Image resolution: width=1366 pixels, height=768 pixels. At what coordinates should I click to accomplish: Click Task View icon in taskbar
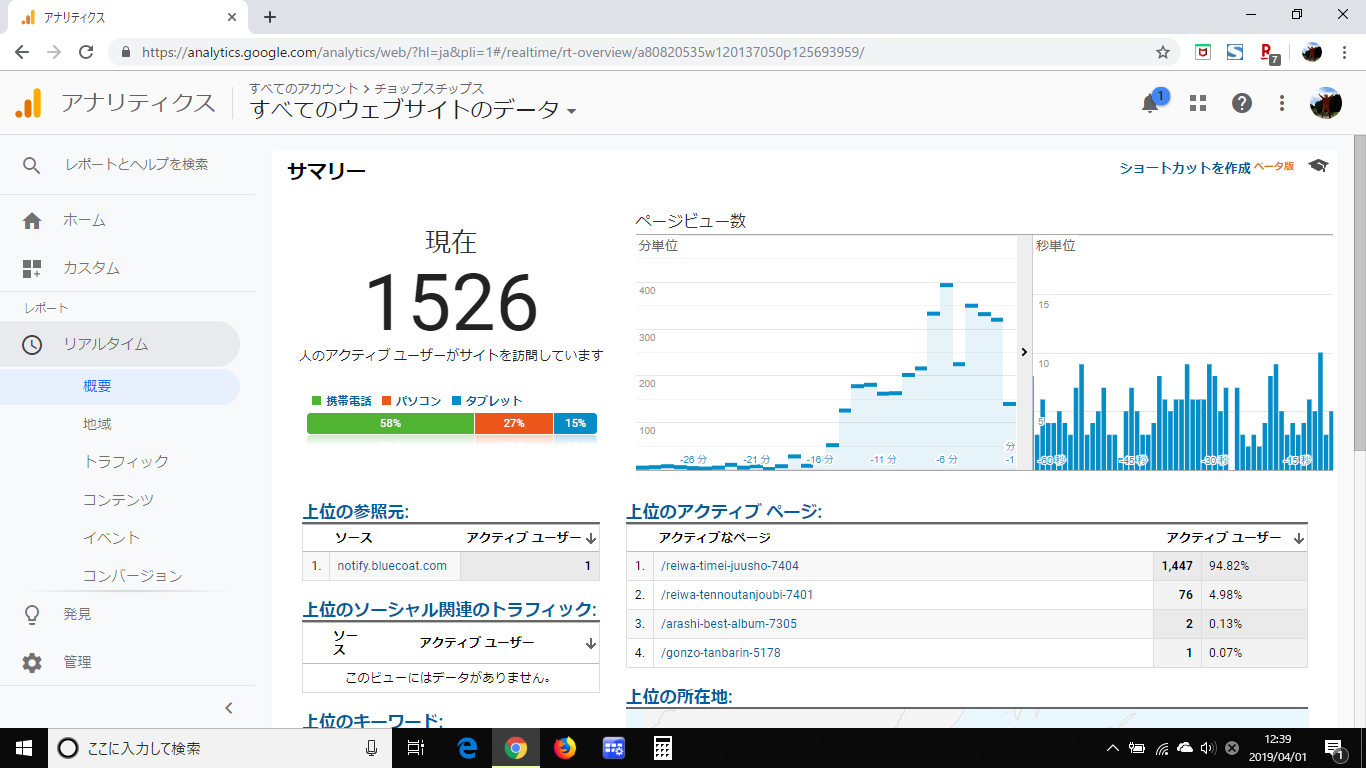click(417, 748)
